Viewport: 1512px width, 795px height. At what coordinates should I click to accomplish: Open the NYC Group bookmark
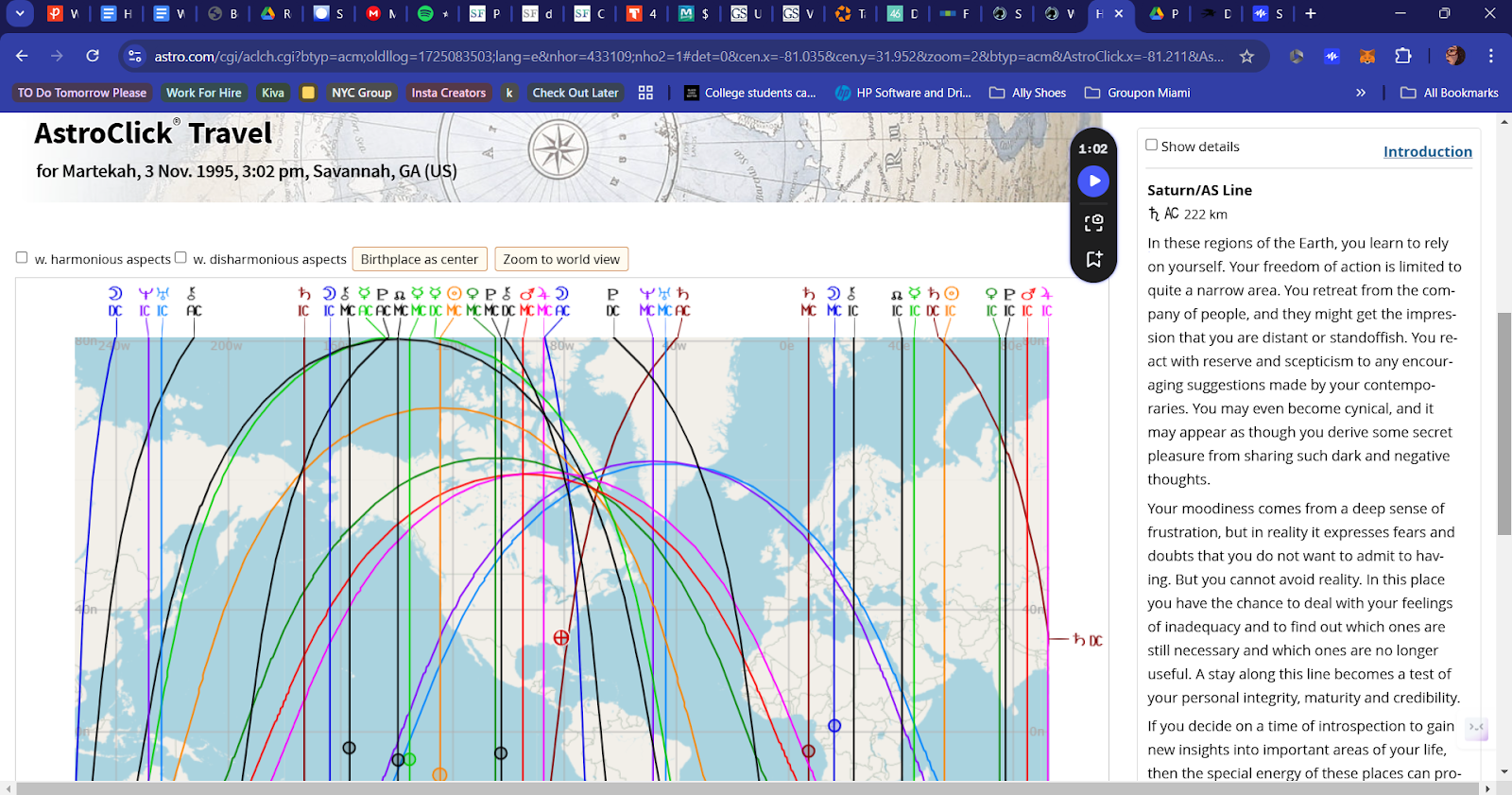click(362, 93)
